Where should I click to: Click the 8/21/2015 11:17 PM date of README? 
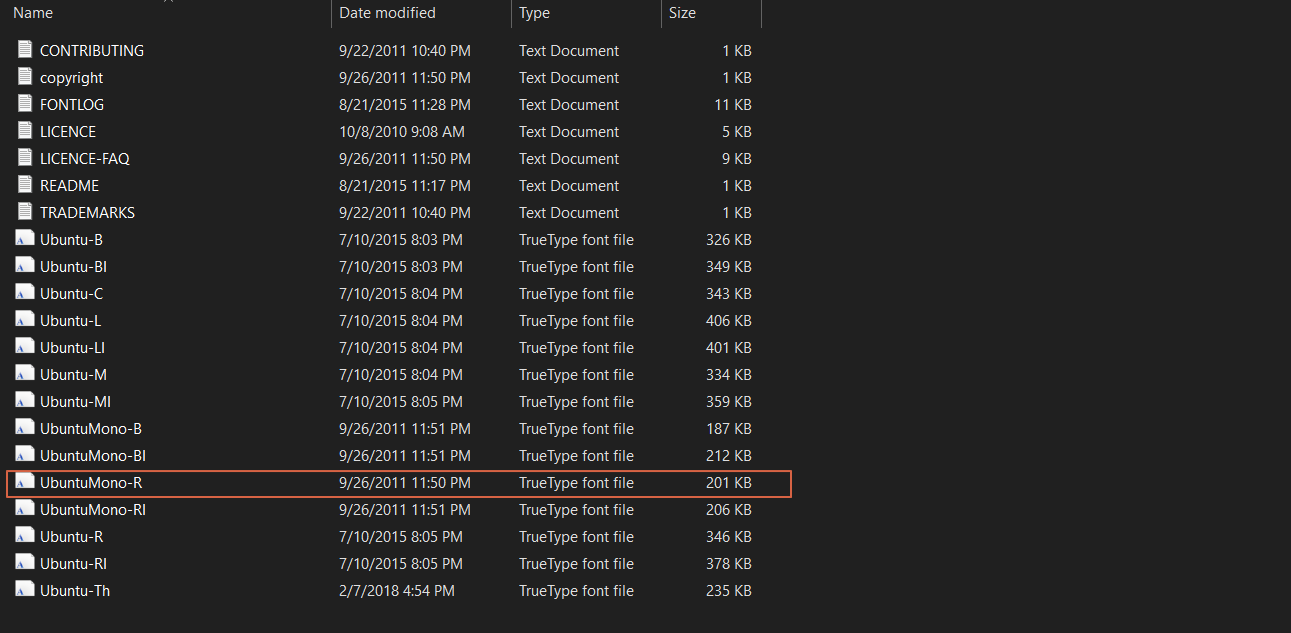coord(405,185)
